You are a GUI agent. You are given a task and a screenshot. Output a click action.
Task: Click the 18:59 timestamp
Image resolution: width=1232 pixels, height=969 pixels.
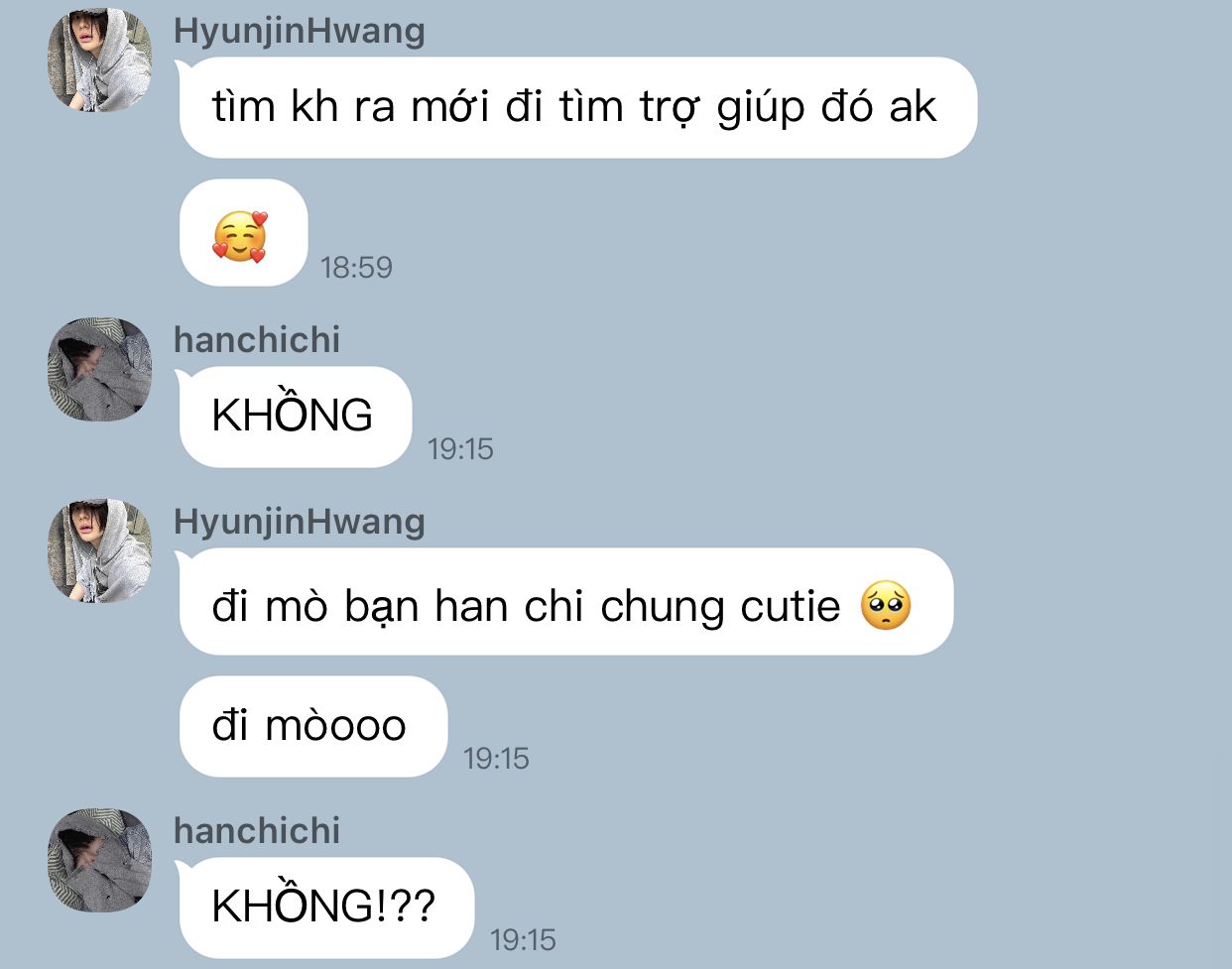[x=356, y=268]
